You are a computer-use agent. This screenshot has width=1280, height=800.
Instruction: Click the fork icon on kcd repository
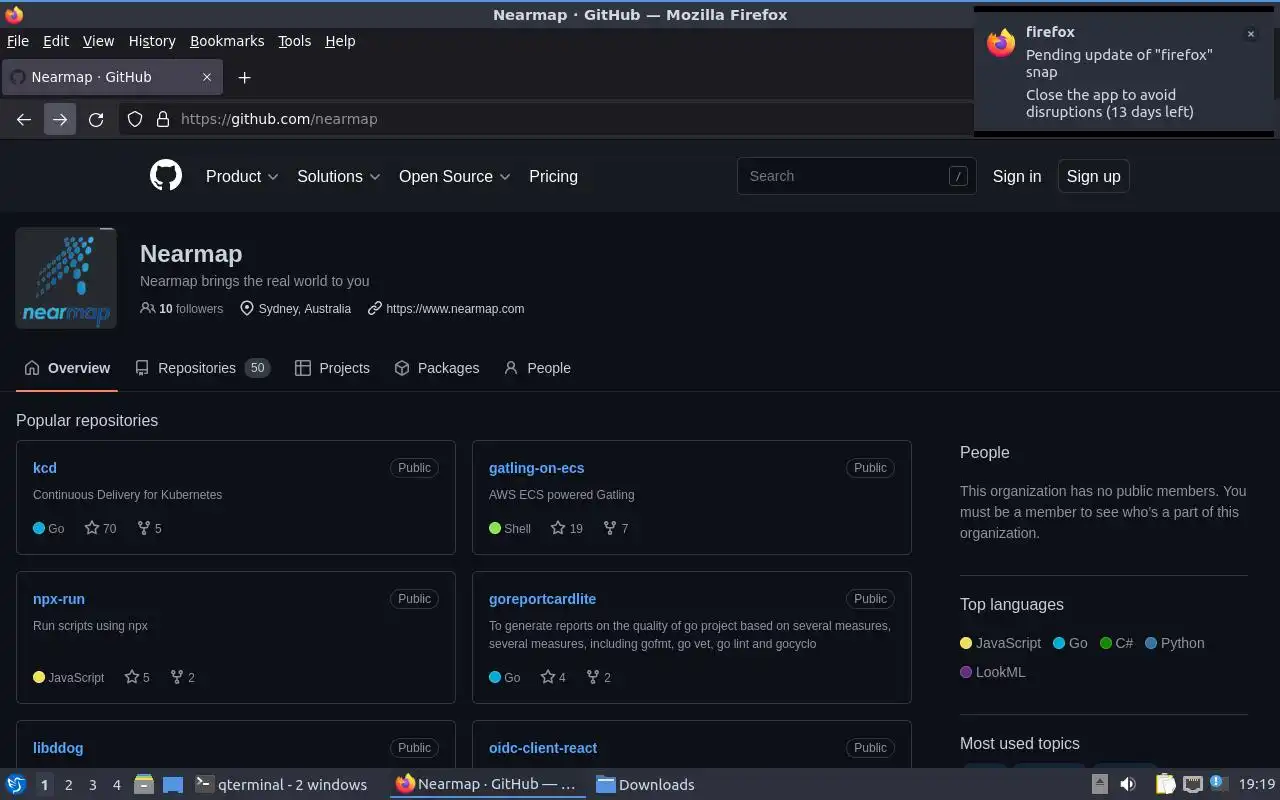click(143, 528)
